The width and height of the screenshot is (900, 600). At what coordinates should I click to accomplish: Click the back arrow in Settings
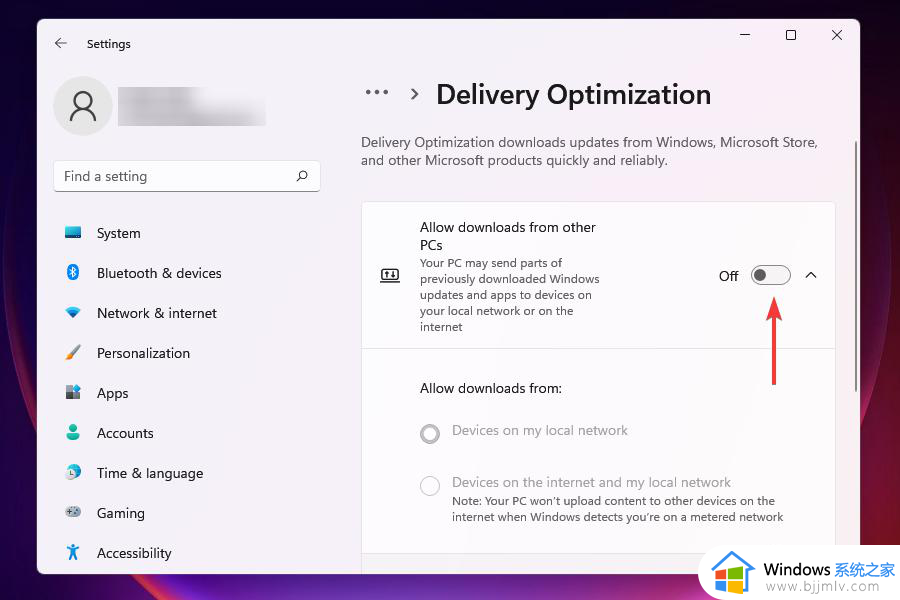pyautogui.click(x=61, y=43)
